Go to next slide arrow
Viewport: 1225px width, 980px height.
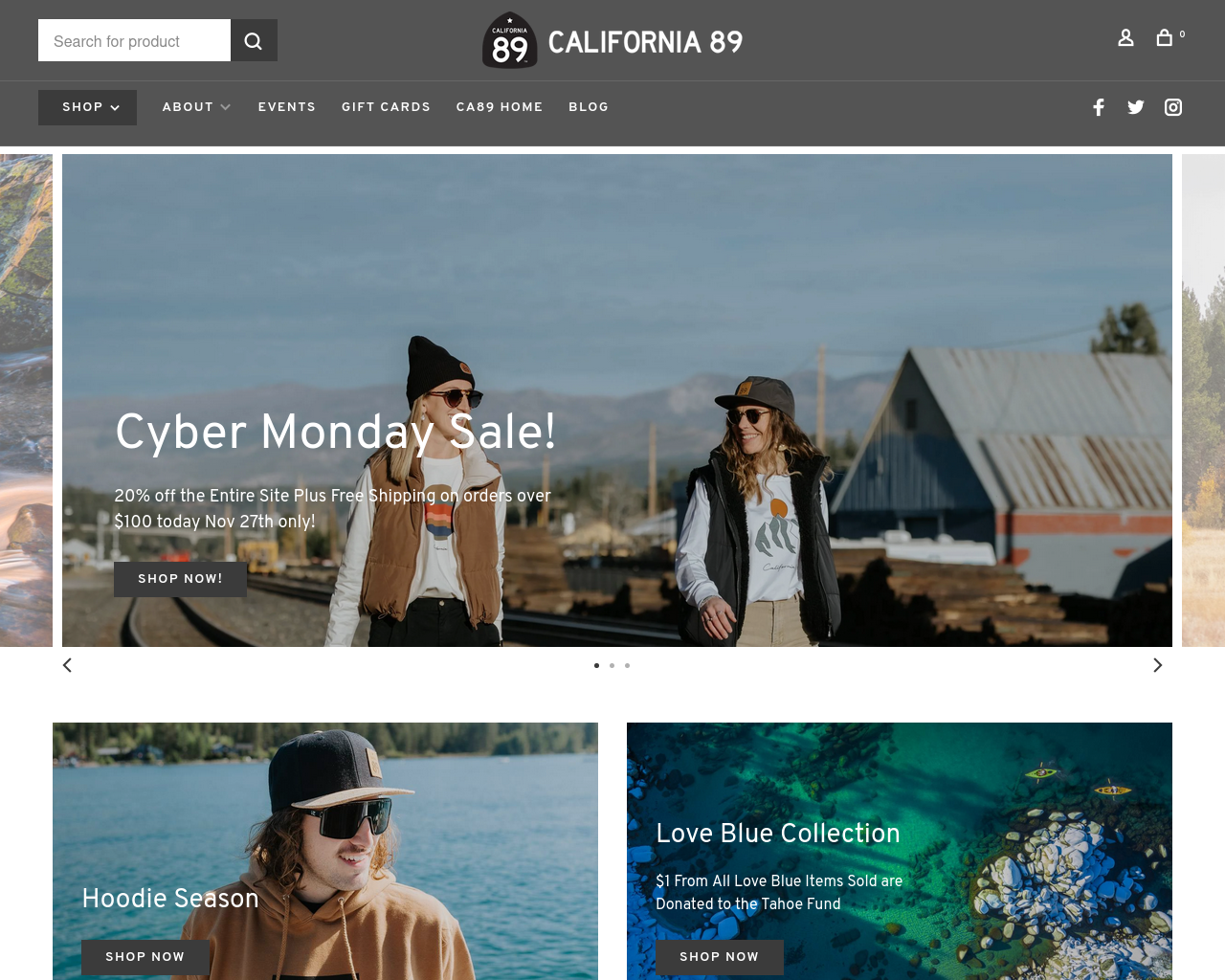pos(1157,665)
